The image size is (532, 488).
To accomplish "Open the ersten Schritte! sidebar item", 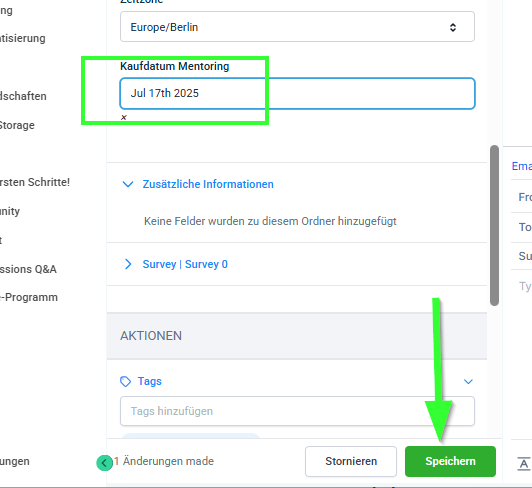I will pos(35,182).
